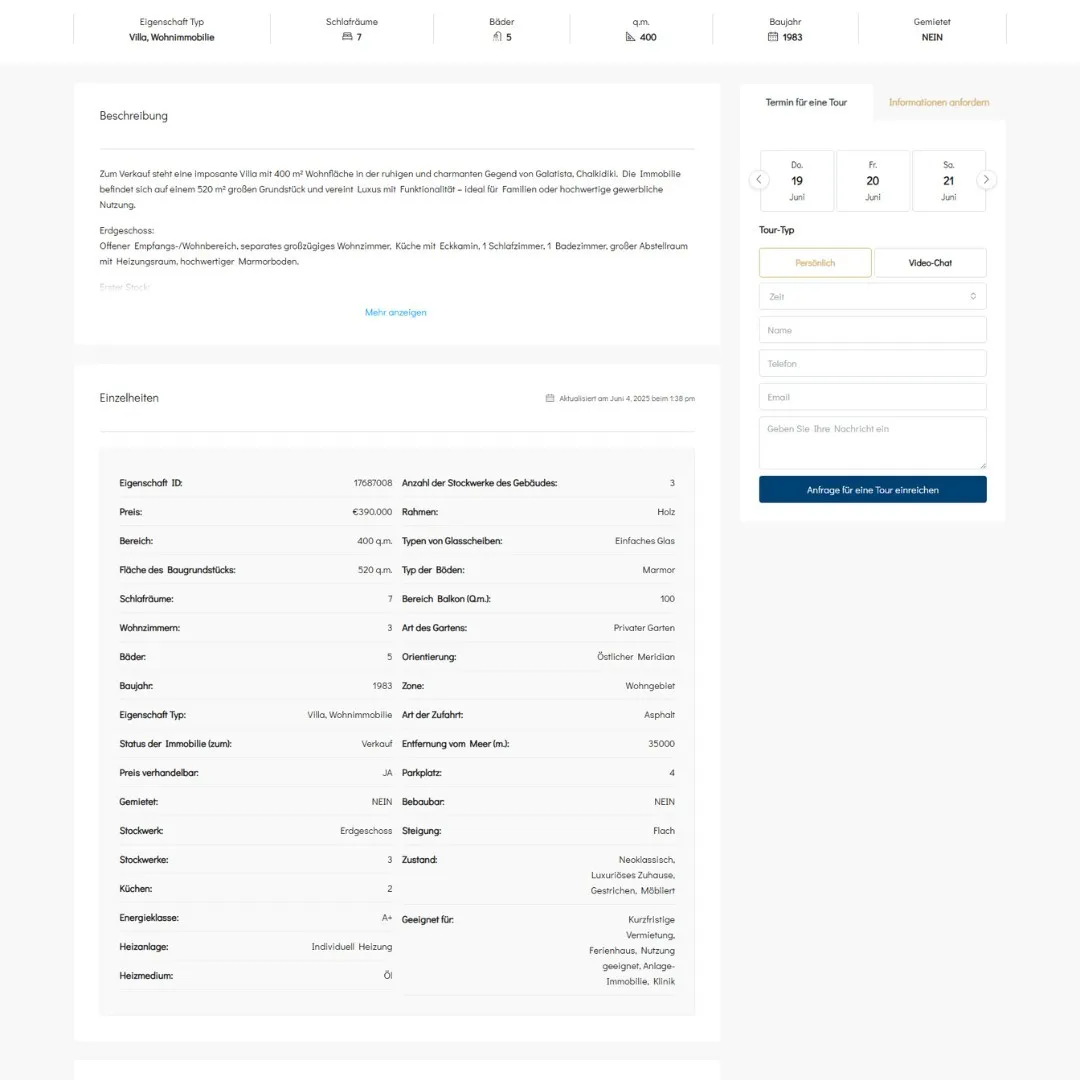Select Video-Chat tour type
Screen dimensions: 1080x1080
point(930,262)
